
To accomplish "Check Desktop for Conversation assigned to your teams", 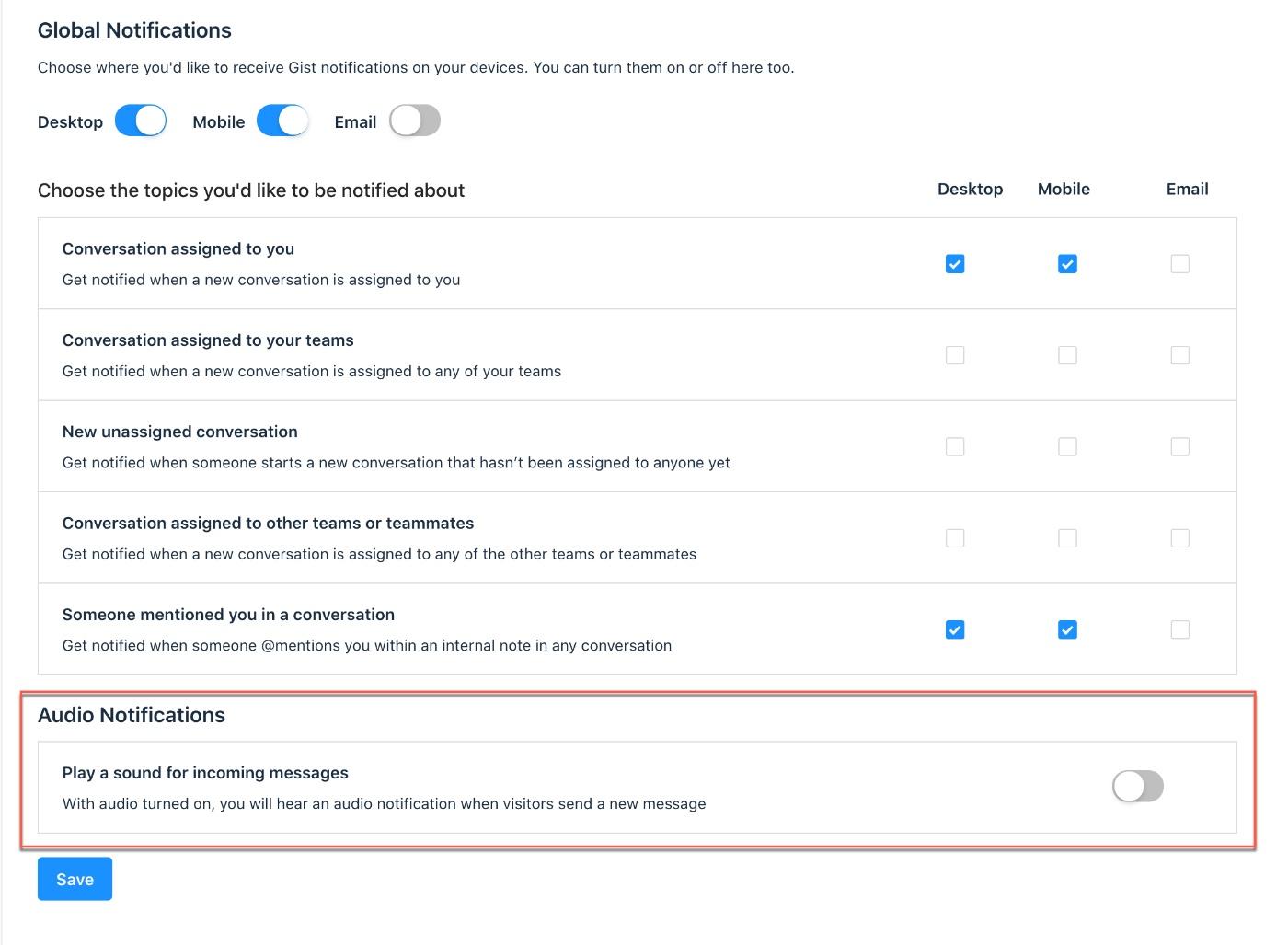I will coord(955,355).
